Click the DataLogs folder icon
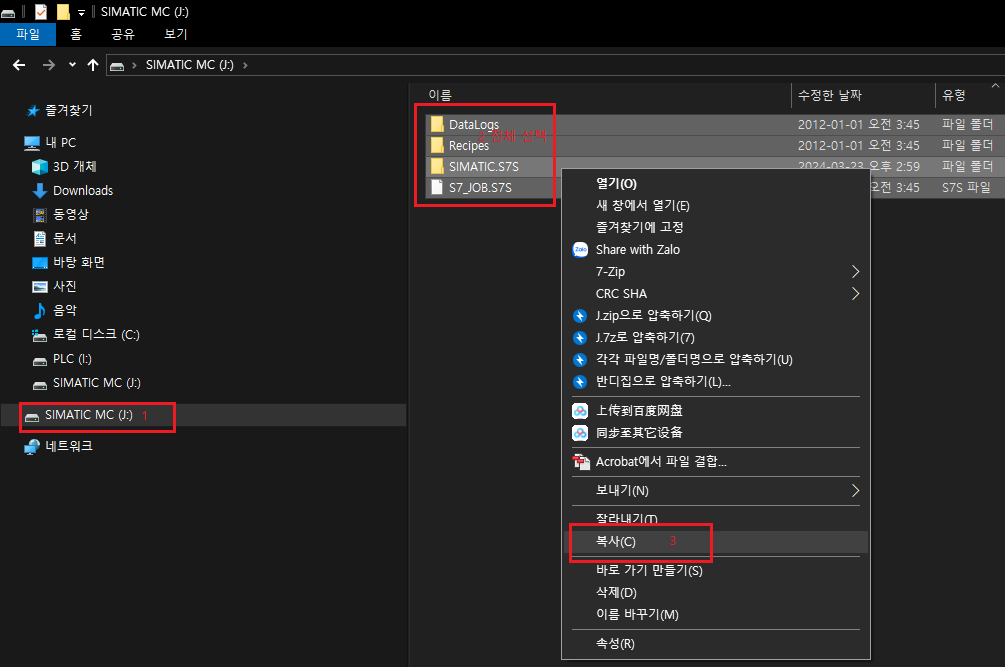Image resolution: width=1005 pixels, height=667 pixels. pyautogui.click(x=437, y=124)
